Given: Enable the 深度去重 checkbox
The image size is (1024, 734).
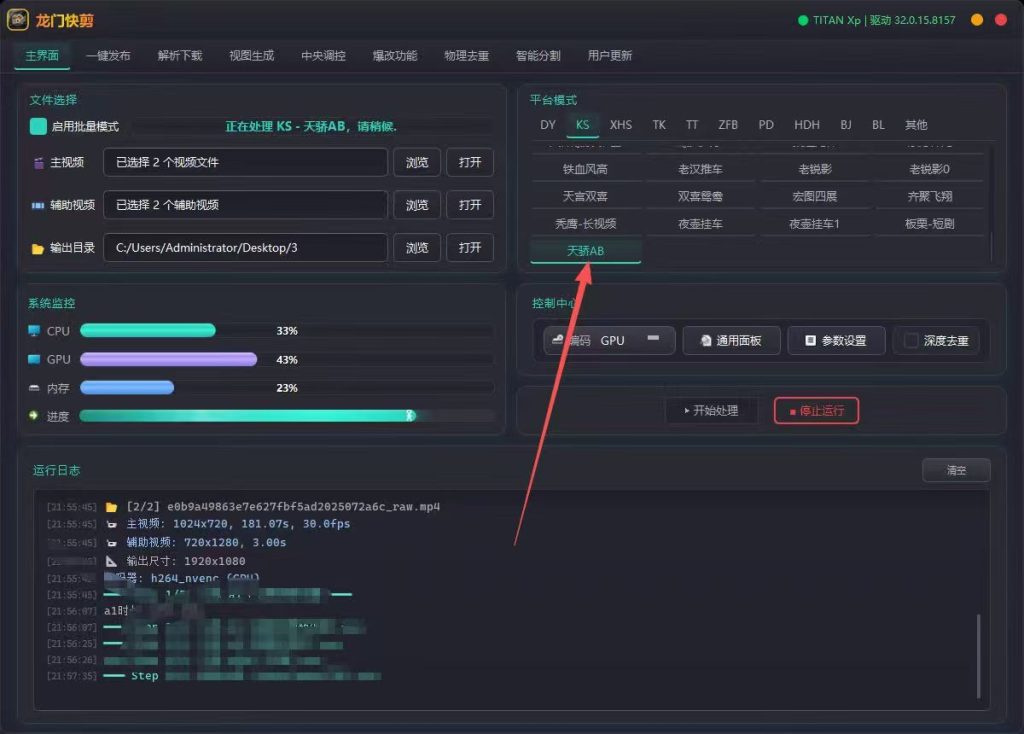Looking at the screenshot, I should (x=911, y=340).
